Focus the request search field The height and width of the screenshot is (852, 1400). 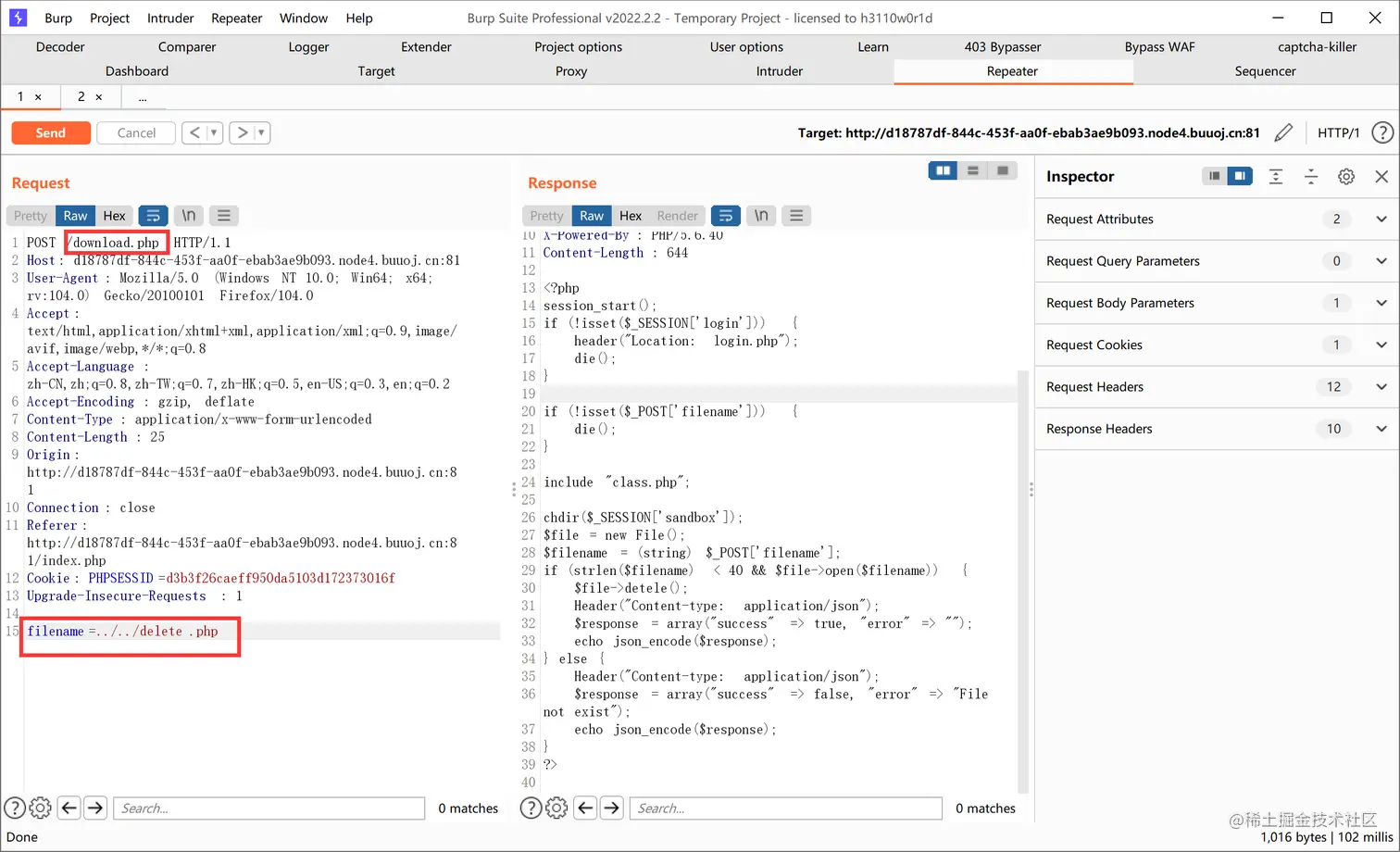click(269, 808)
